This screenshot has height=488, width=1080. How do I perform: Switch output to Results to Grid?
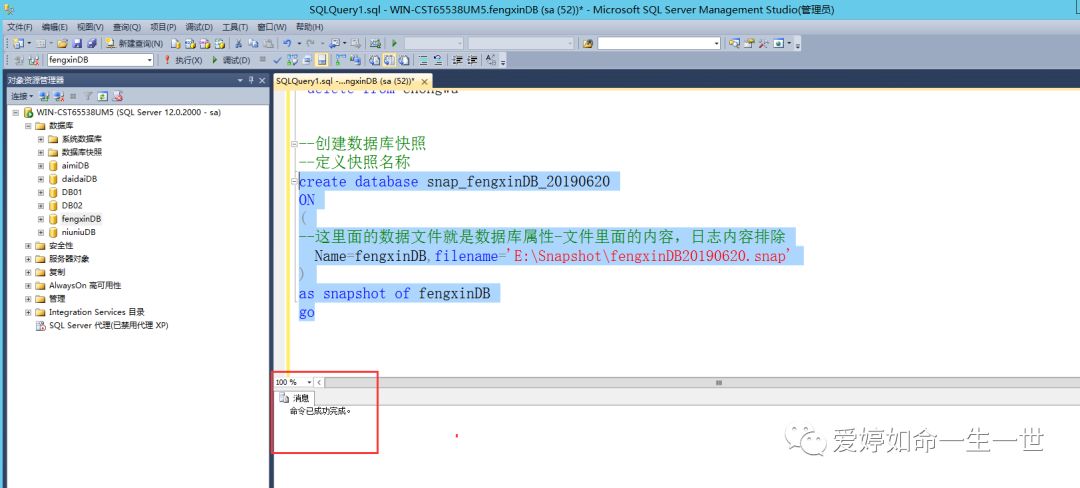click(x=388, y=60)
